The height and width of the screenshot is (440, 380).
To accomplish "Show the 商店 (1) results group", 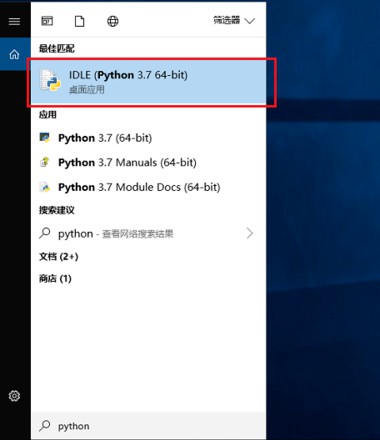I will (x=55, y=278).
